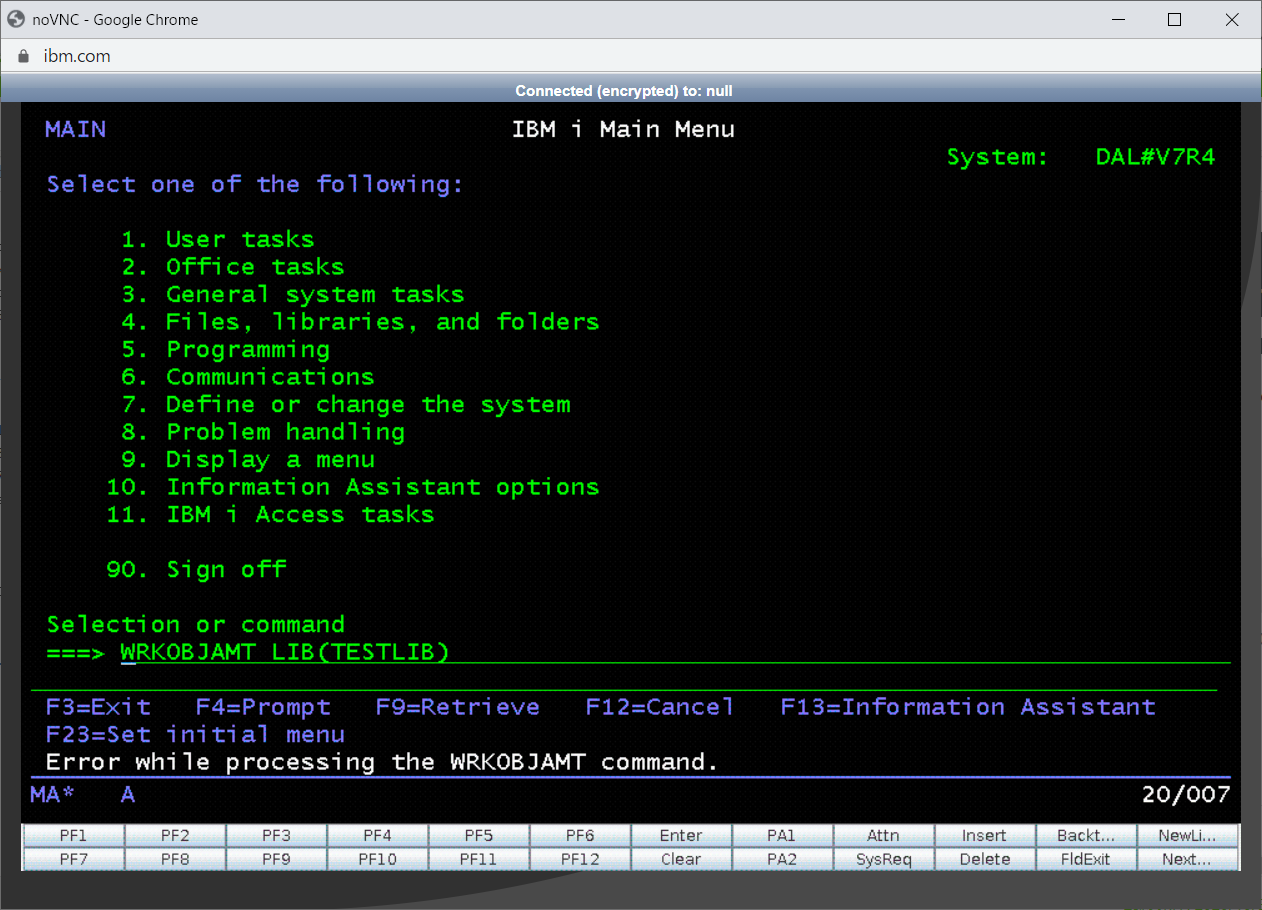Screen dimensions: 1262x910
Task: Click the SysReq key button
Action: [884, 859]
